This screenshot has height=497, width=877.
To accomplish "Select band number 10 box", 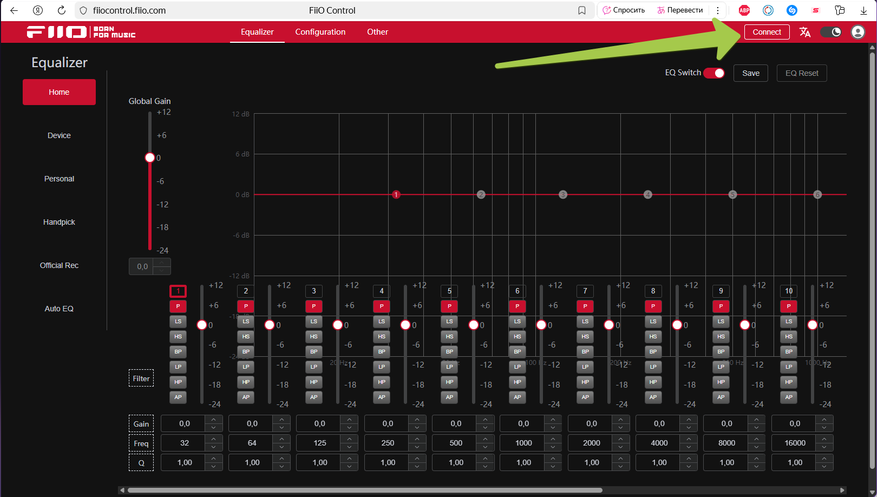I will [789, 291].
